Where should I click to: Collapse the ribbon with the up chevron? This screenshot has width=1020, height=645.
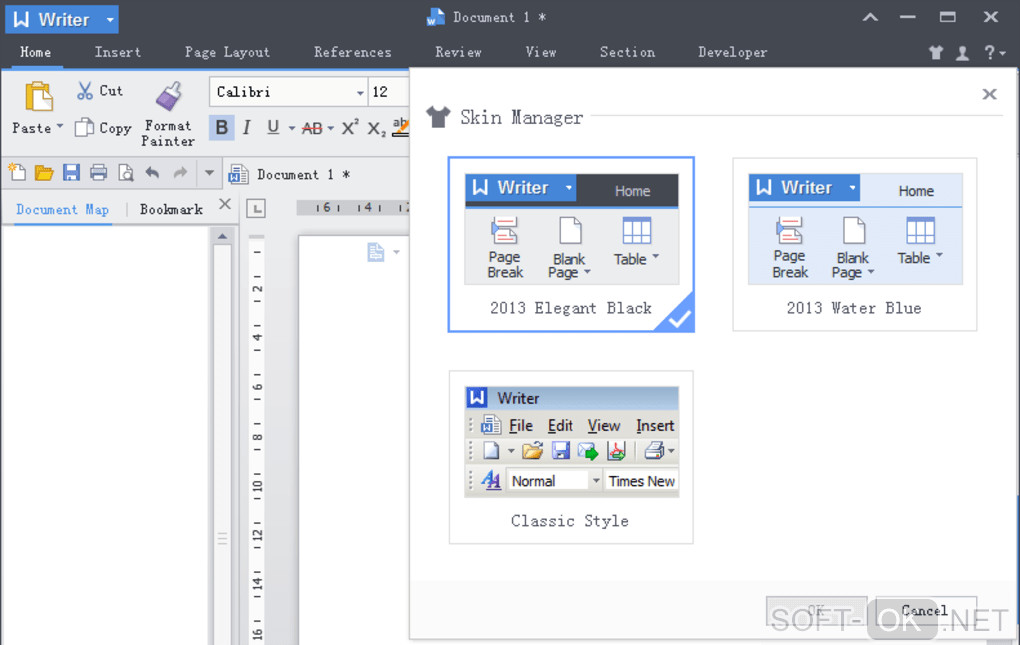click(x=870, y=18)
